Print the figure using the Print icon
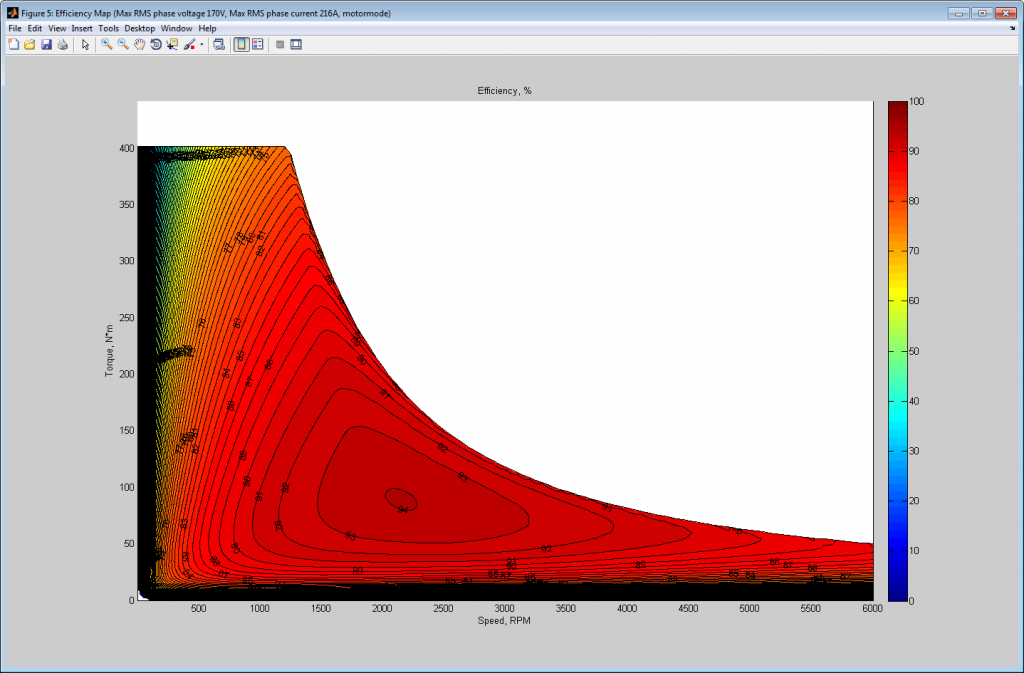Screen dimensions: 1024x673 click(62, 44)
